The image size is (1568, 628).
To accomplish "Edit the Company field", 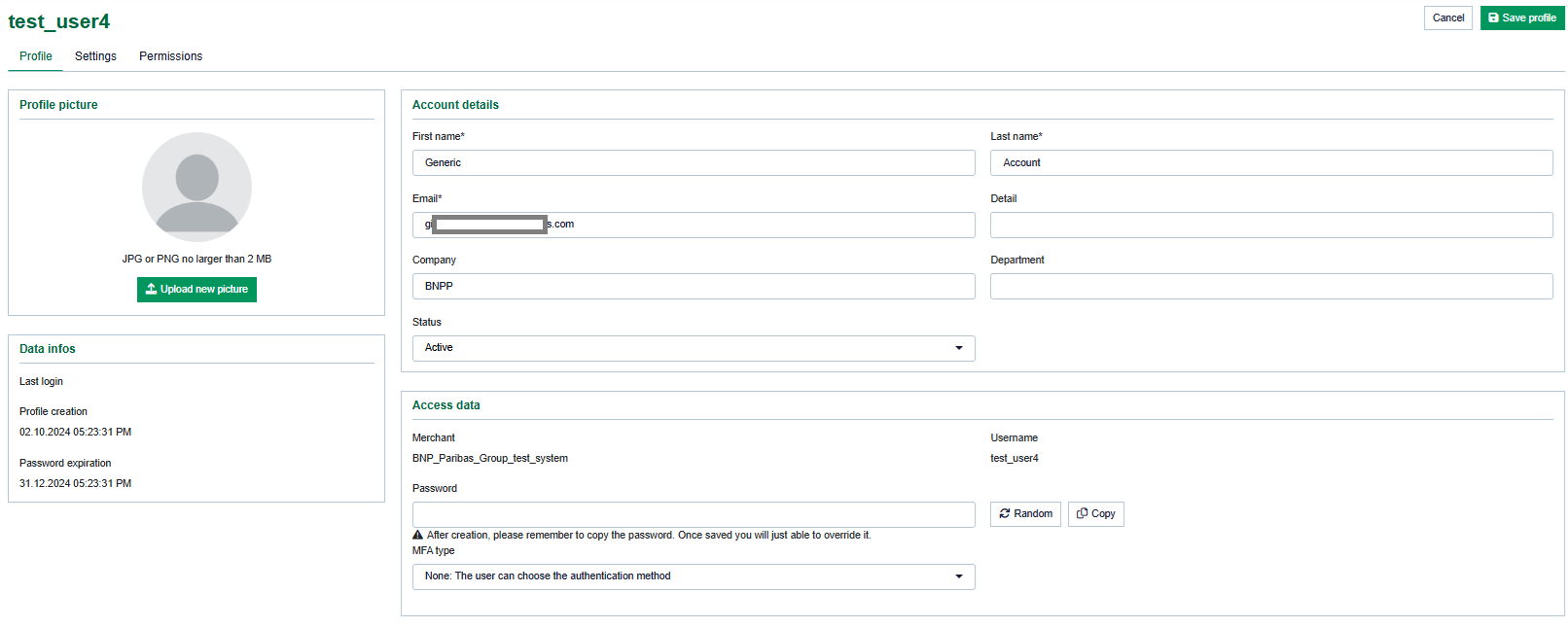I will [x=693, y=286].
